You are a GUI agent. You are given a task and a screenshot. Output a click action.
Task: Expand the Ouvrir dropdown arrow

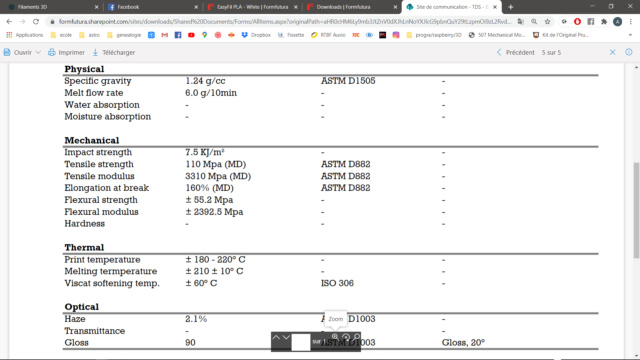point(38,52)
